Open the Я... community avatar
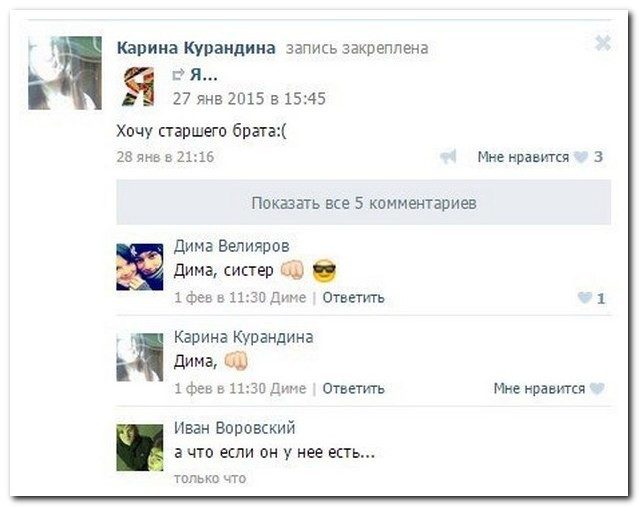The height and width of the screenshot is (507, 639). click(139, 86)
